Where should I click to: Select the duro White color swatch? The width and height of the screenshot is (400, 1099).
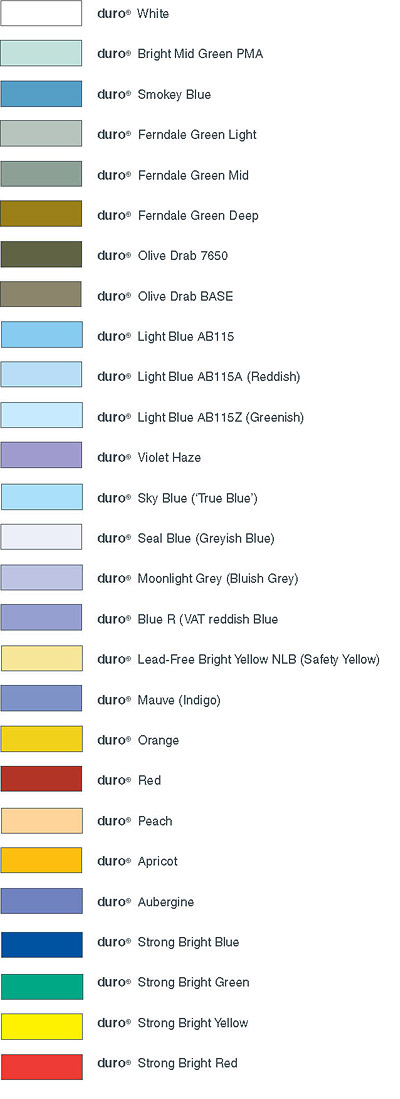[41, 13]
